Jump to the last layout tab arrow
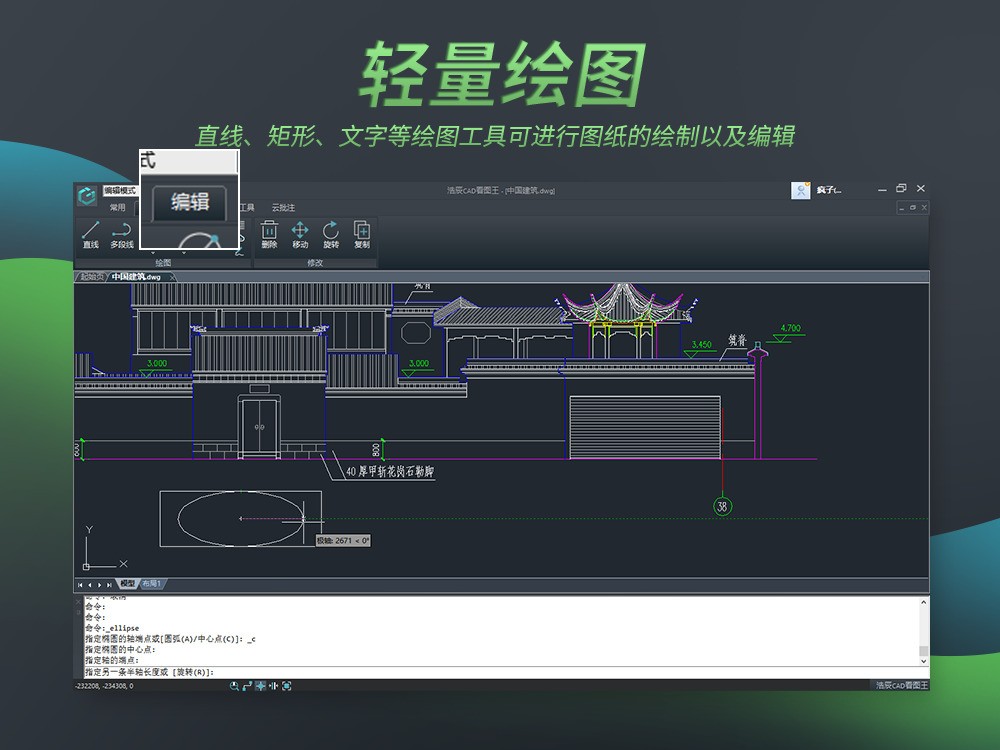 (109, 584)
